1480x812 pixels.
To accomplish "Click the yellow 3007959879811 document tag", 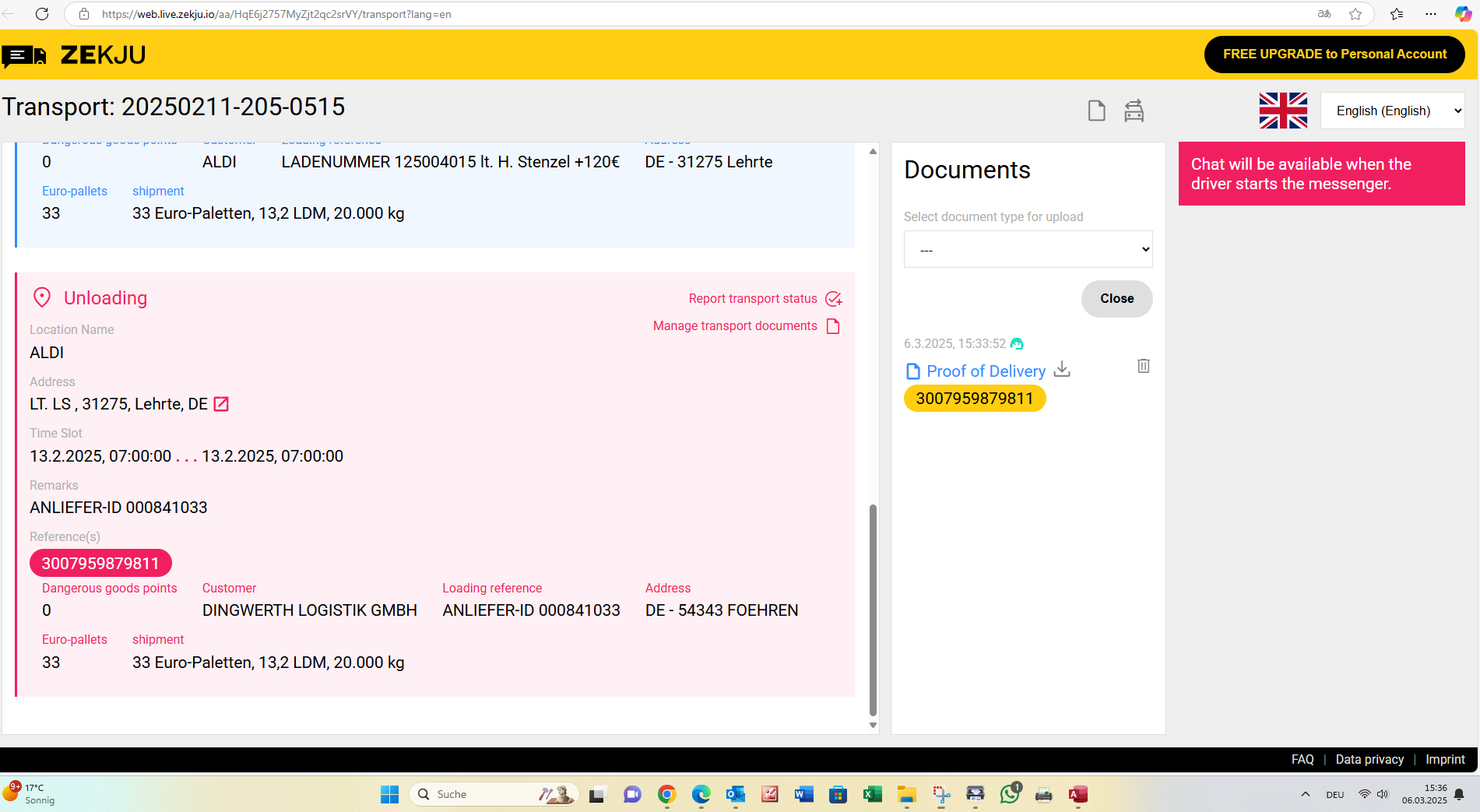I will click(975, 399).
